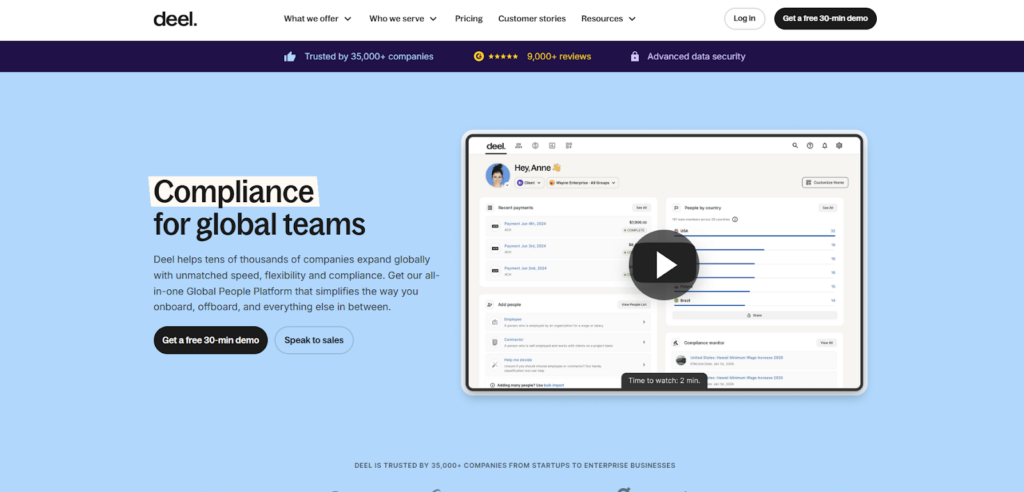Expand the Contractor row chevron

click(643, 342)
